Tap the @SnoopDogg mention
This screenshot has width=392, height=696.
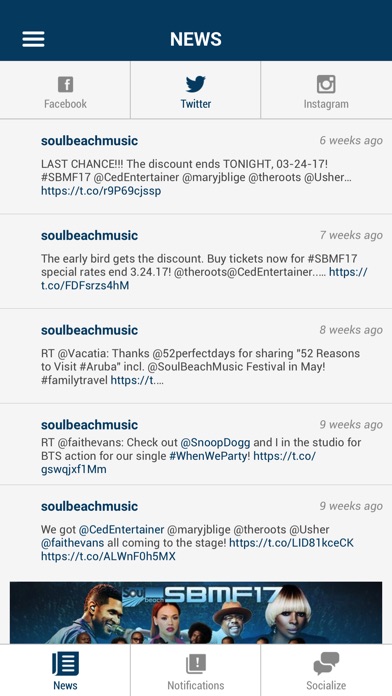click(x=215, y=443)
